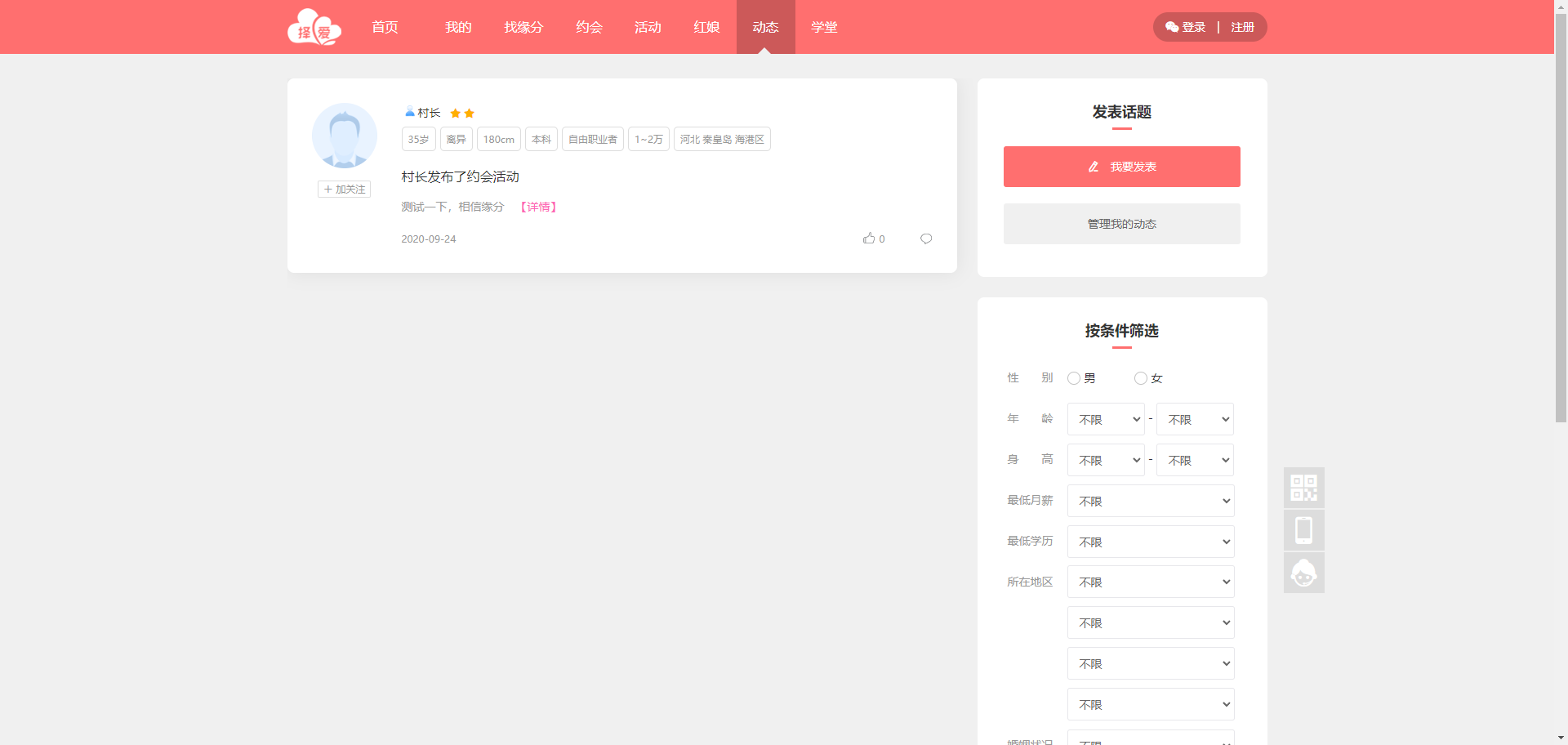
Task: Open comments via the speech bubble icon
Action: (x=926, y=239)
